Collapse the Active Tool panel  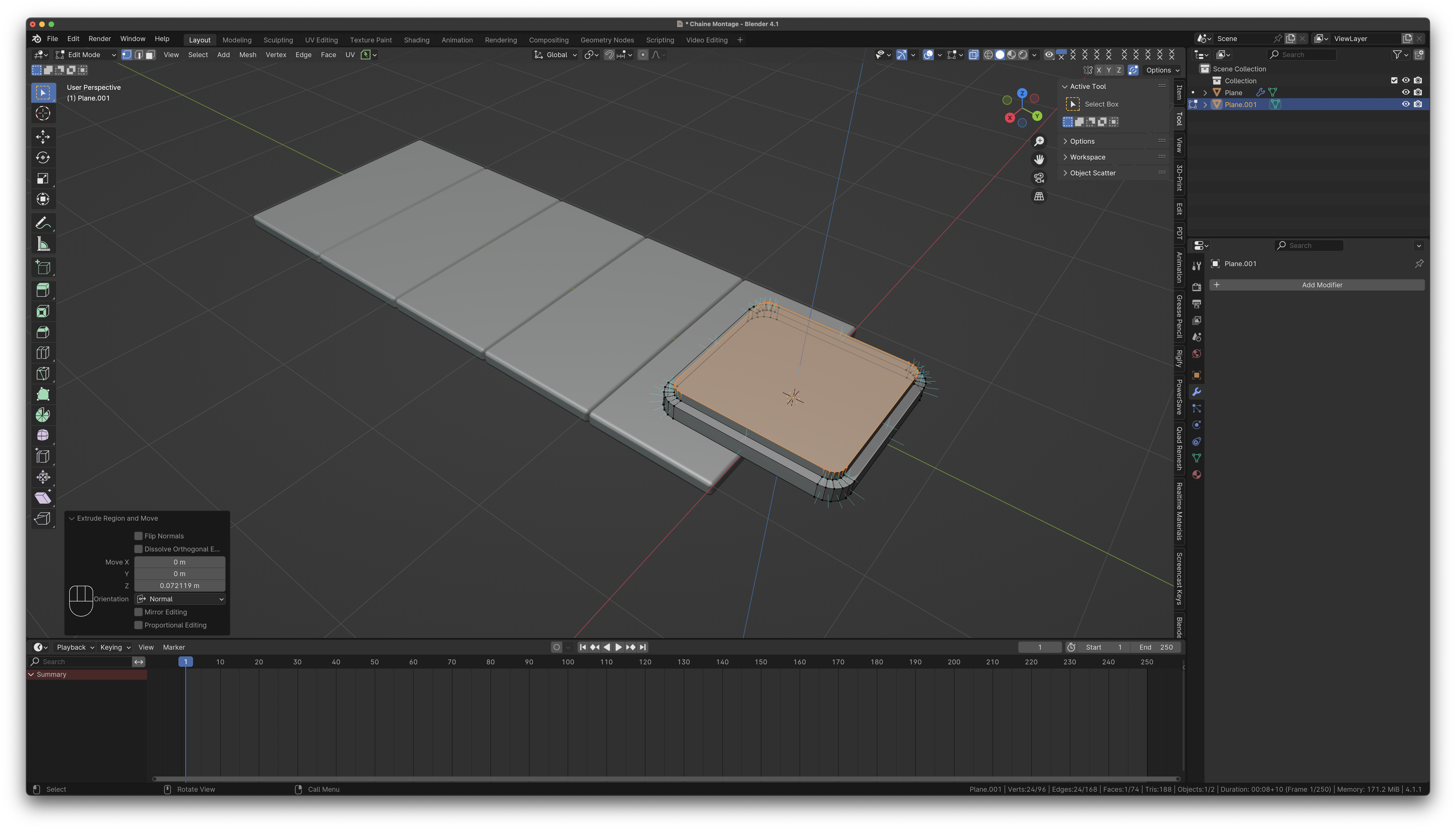coord(1065,87)
